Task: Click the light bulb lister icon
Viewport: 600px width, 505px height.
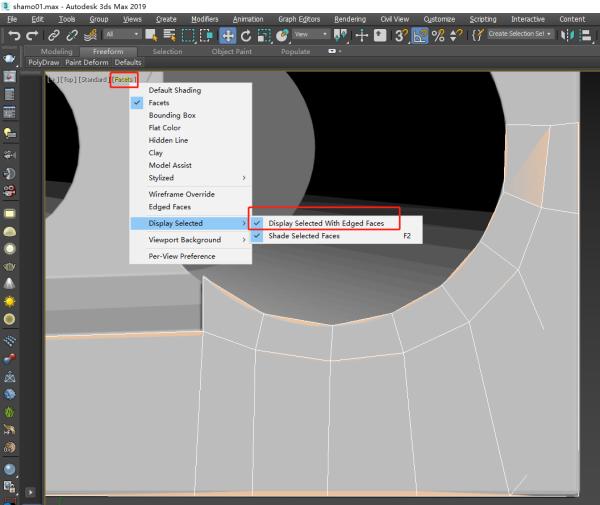Action: point(10,134)
